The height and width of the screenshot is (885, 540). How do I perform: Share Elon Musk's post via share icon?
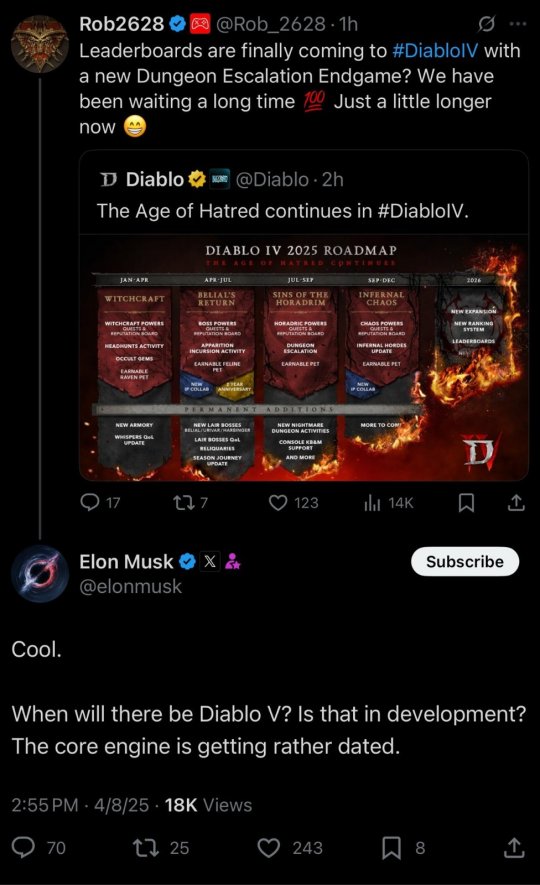coord(513,847)
